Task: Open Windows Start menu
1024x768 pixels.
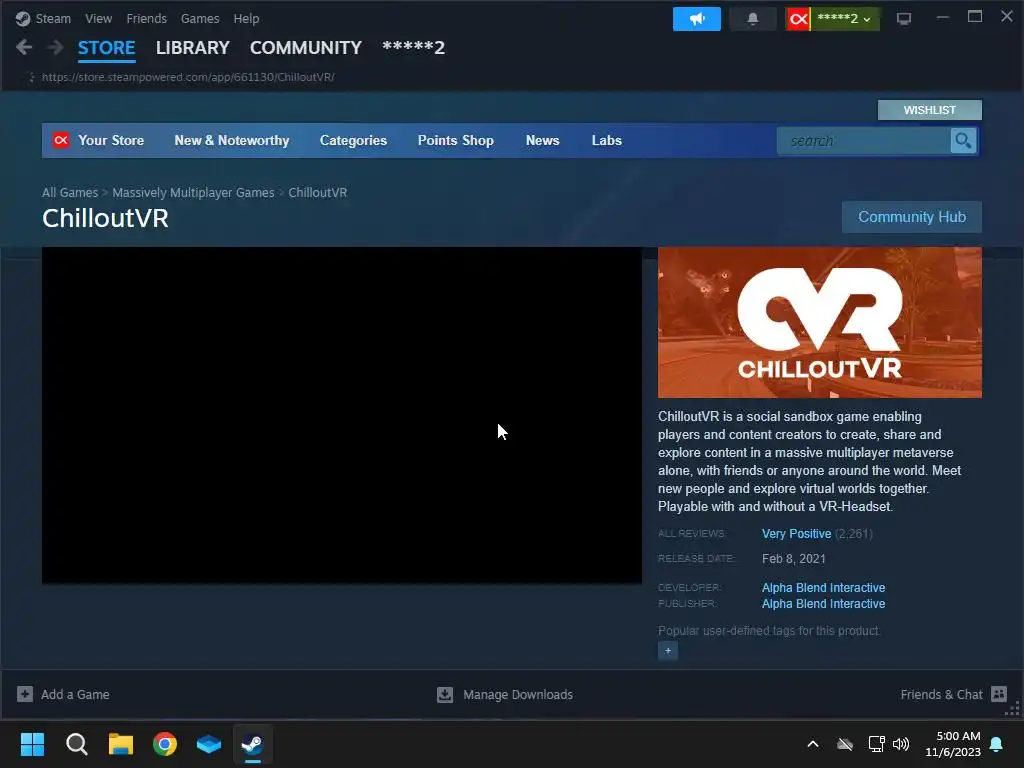Action: point(32,744)
